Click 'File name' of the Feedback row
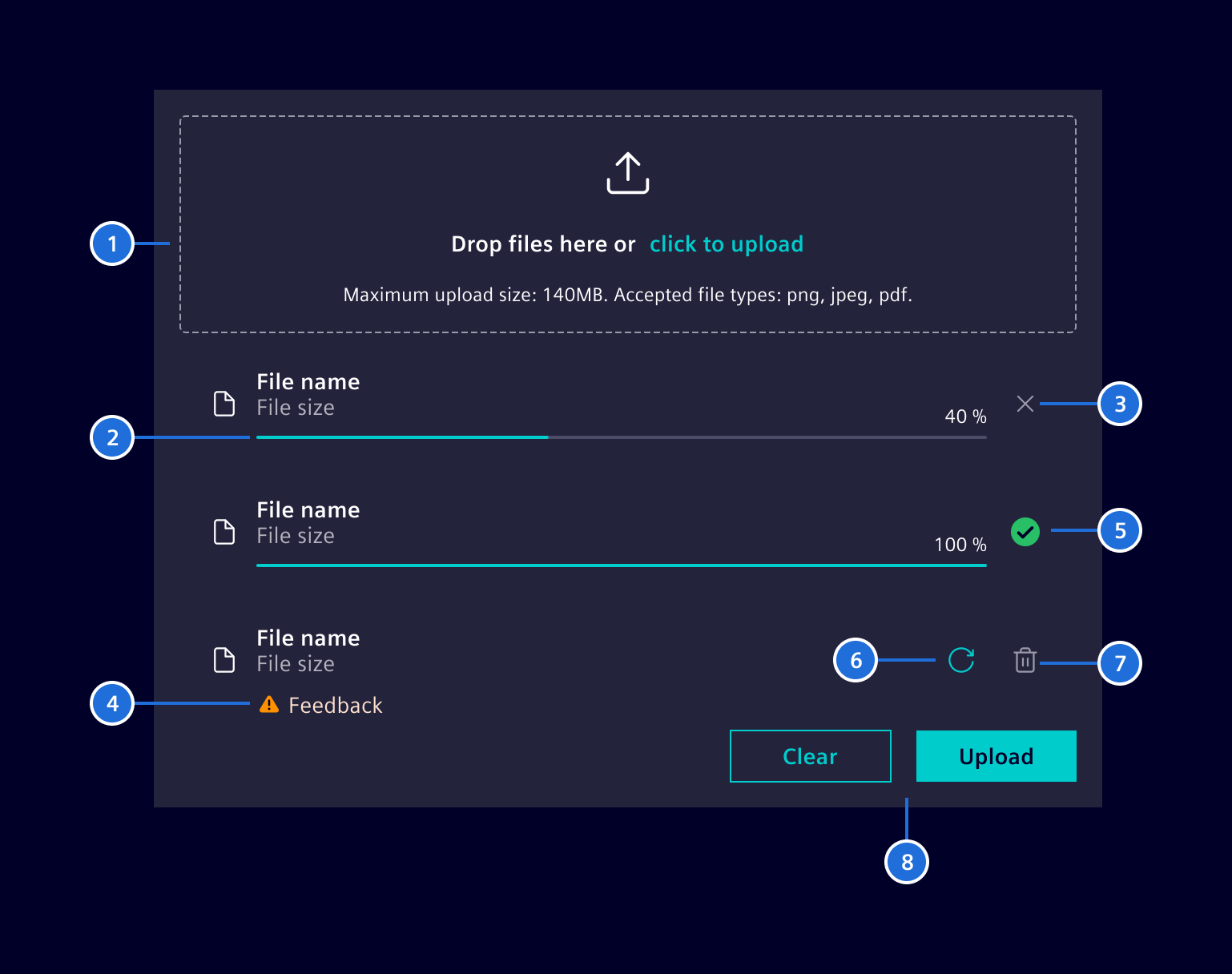The height and width of the screenshot is (974, 1232). pyautogui.click(x=308, y=638)
